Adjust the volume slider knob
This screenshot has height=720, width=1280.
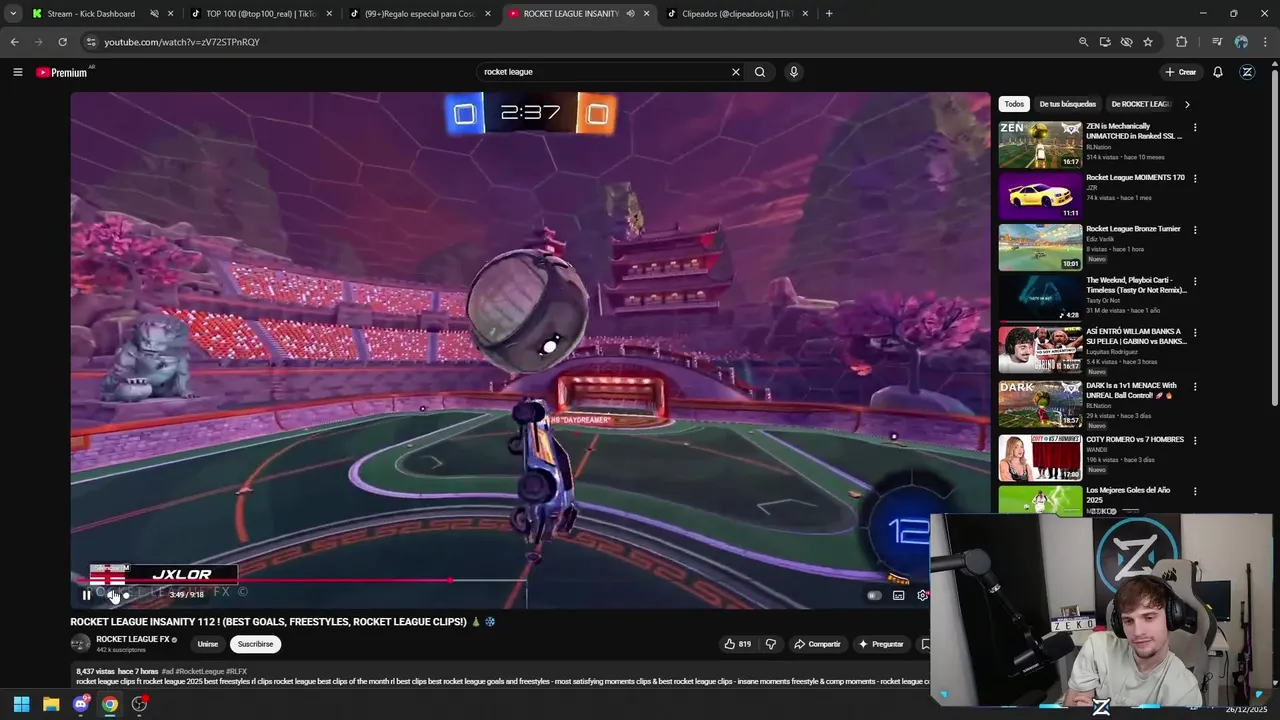126,595
